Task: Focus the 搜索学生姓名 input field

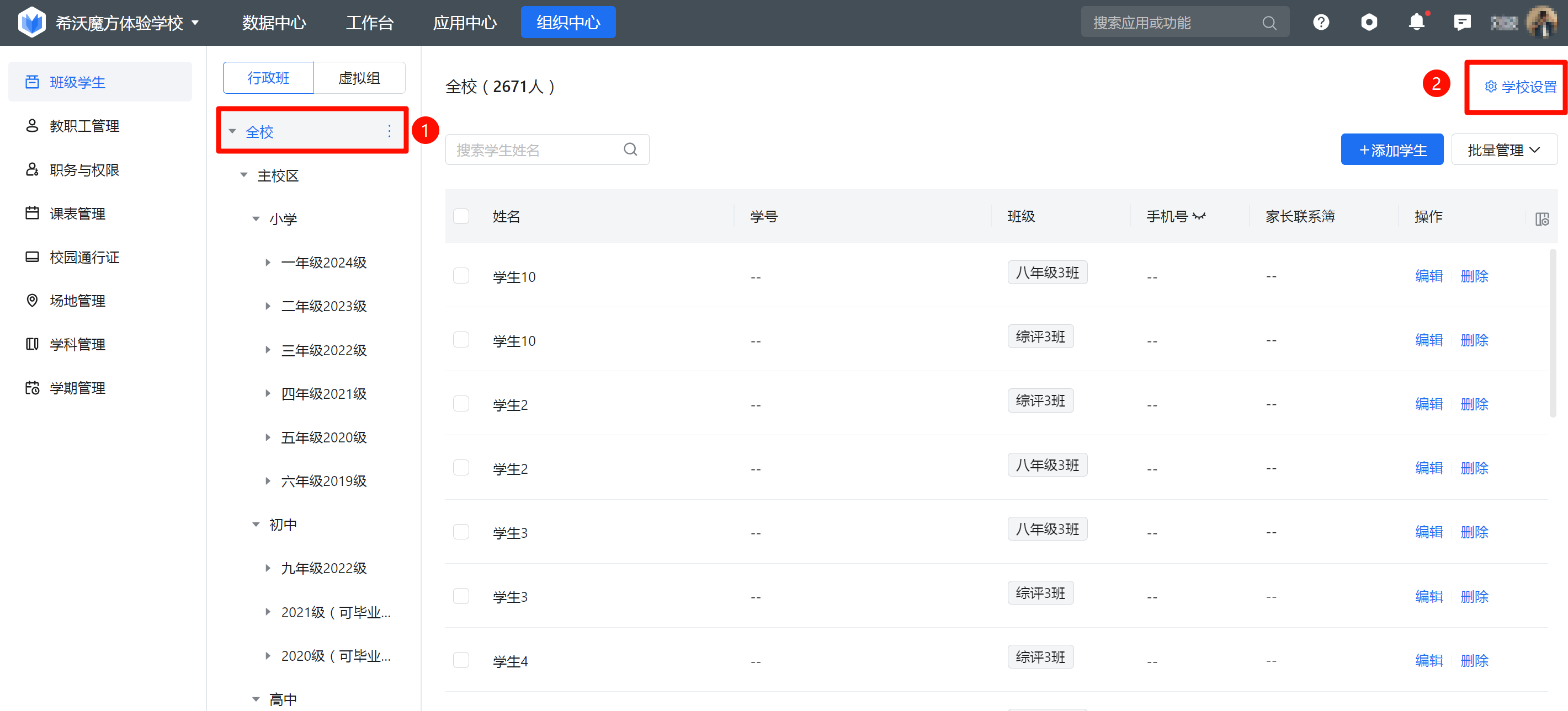Action: (x=547, y=149)
